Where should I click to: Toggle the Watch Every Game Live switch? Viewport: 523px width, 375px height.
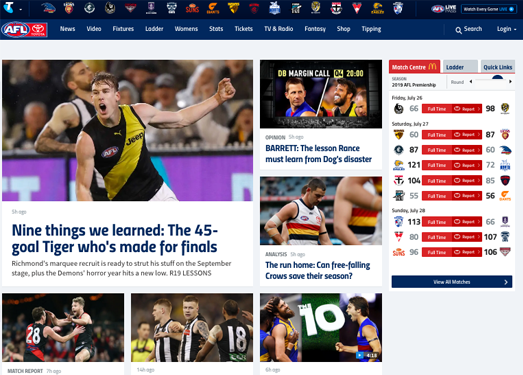(x=511, y=9)
